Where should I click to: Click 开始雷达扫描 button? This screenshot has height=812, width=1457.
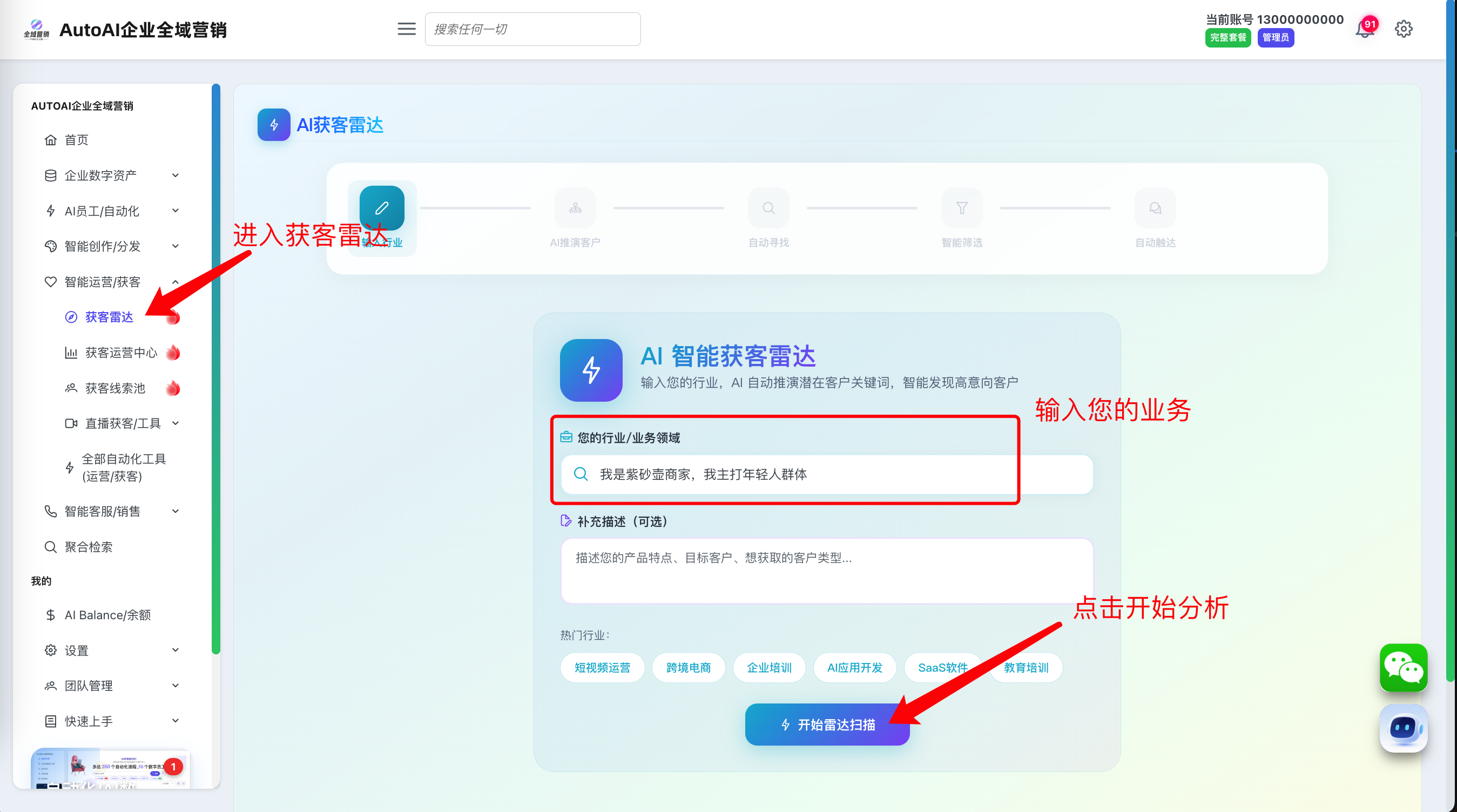827,725
